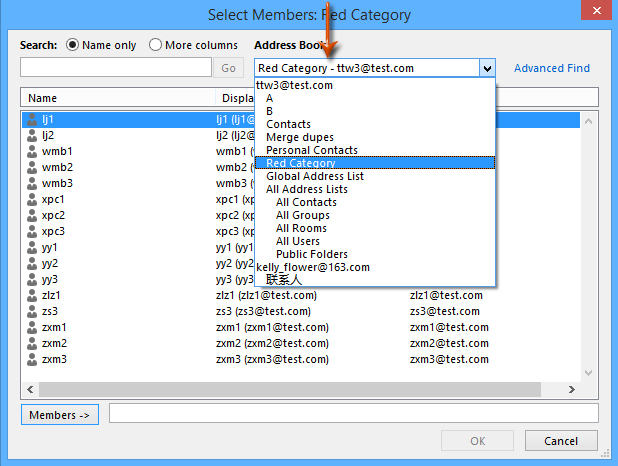Click the zxm1@test.com email address cell
This screenshot has width=618, height=466.
[x=449, y=327]
